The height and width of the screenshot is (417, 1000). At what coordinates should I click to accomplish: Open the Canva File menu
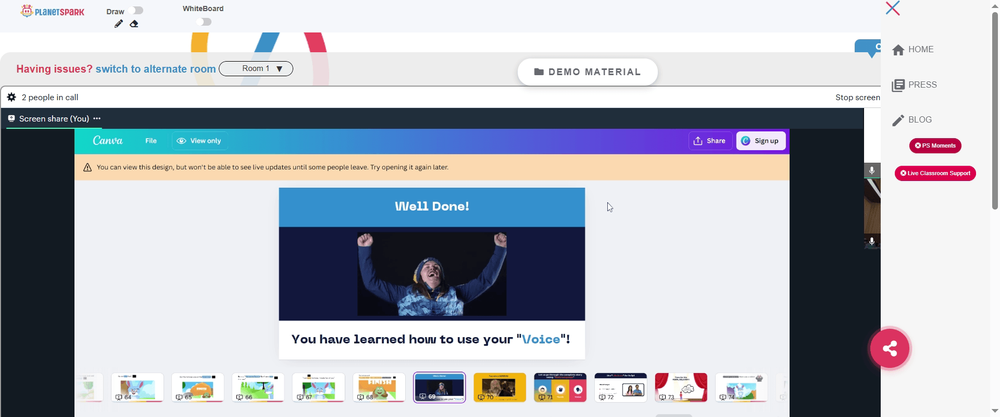pyautogui.click(x=151, y=141)
